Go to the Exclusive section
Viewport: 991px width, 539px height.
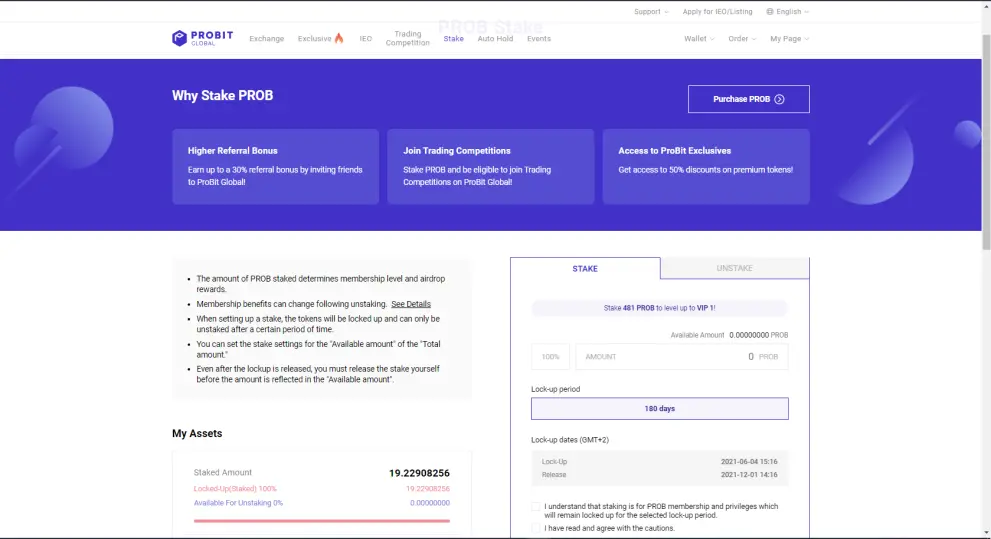pyautogui.click(x=315, y=39)
